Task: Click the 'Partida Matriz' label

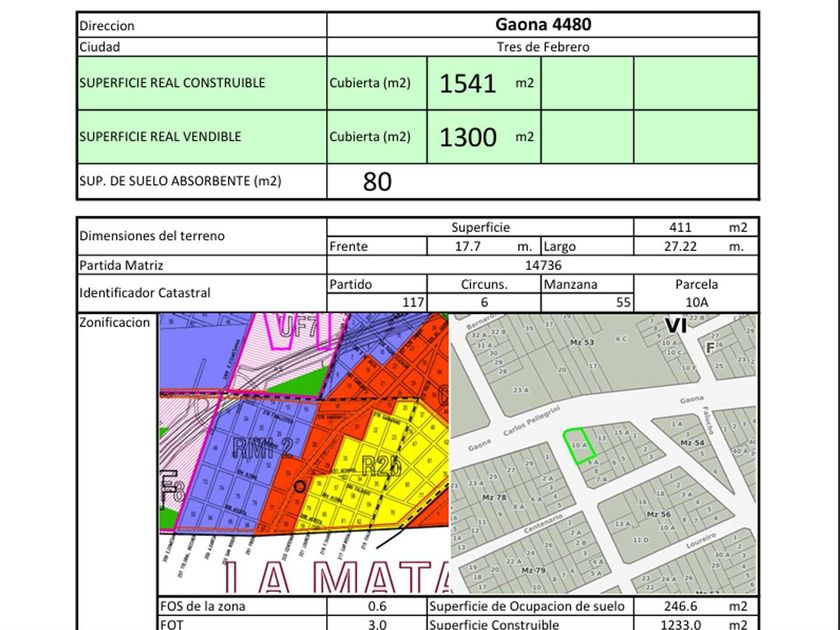Action: pos(122,266)
